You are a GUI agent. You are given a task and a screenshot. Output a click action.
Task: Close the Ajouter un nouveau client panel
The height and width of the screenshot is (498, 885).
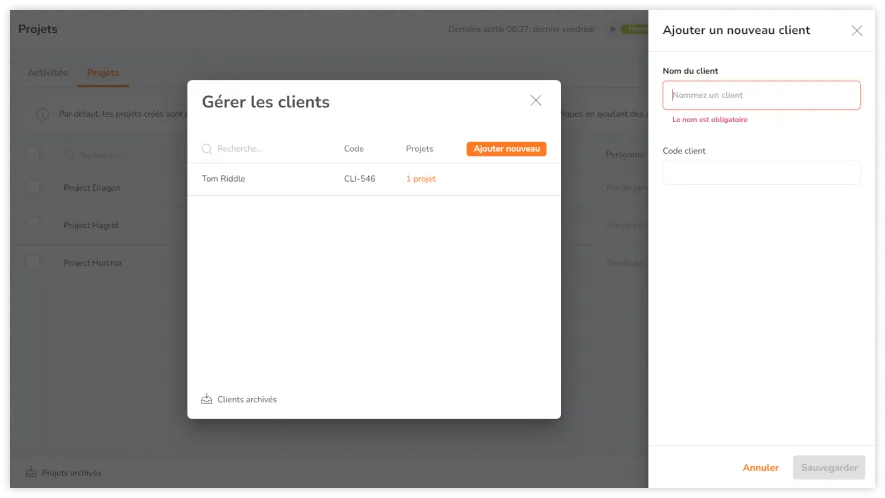856,30
